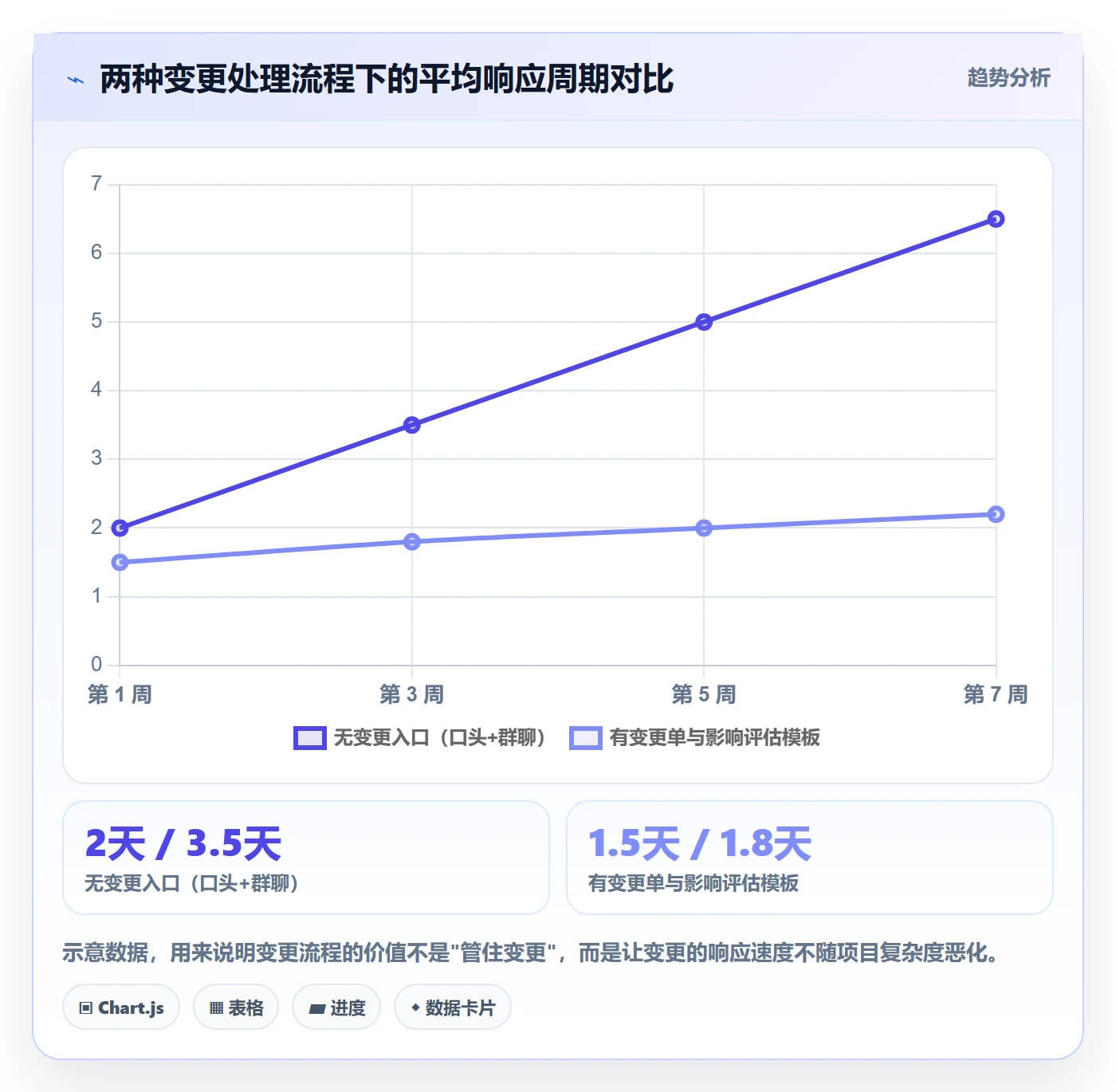1116x1092 pixels.
Task: Click the light swatch for 有变更单与影响评估模板 legend
Action: (585, 738)
